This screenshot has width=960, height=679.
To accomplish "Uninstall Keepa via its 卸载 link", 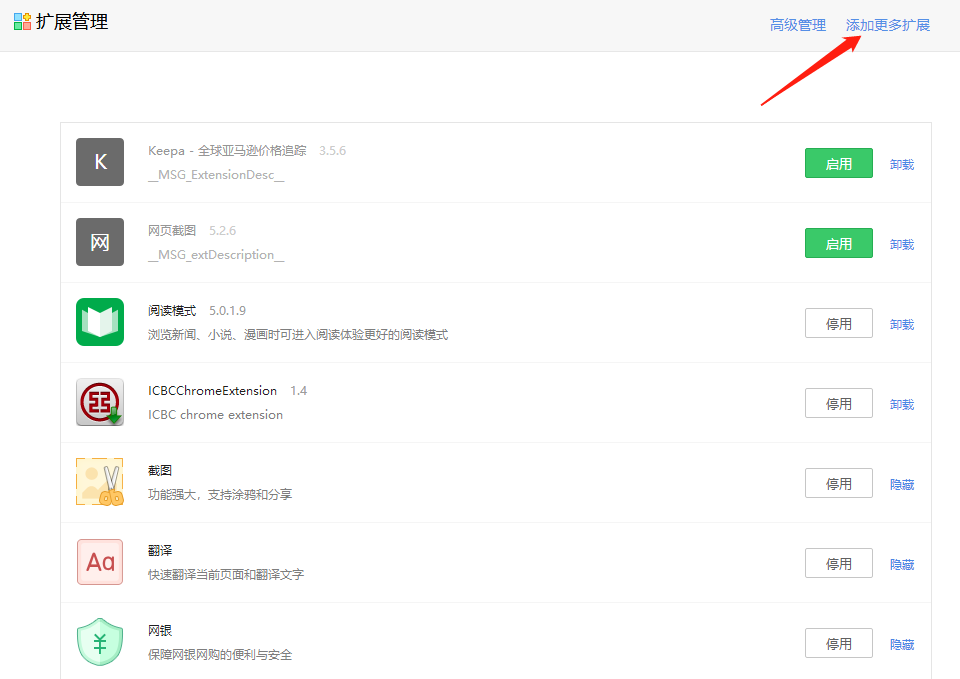I will [902, 164].
